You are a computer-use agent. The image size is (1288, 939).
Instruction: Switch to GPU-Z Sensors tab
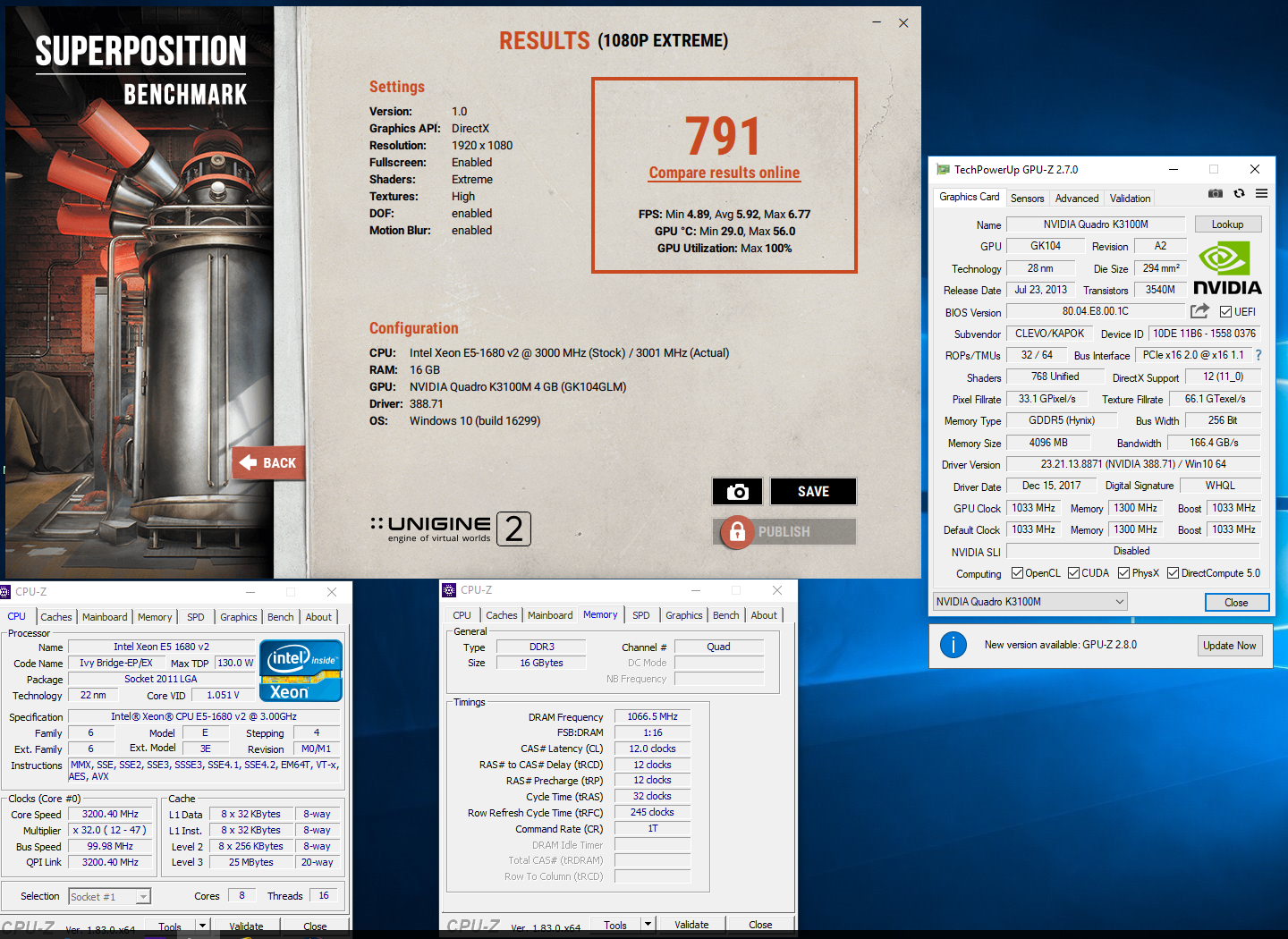[1027, 199]
